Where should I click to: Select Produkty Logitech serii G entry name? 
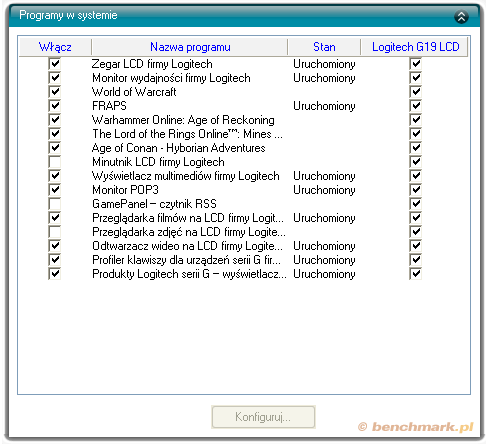click(x=189, y=274)
